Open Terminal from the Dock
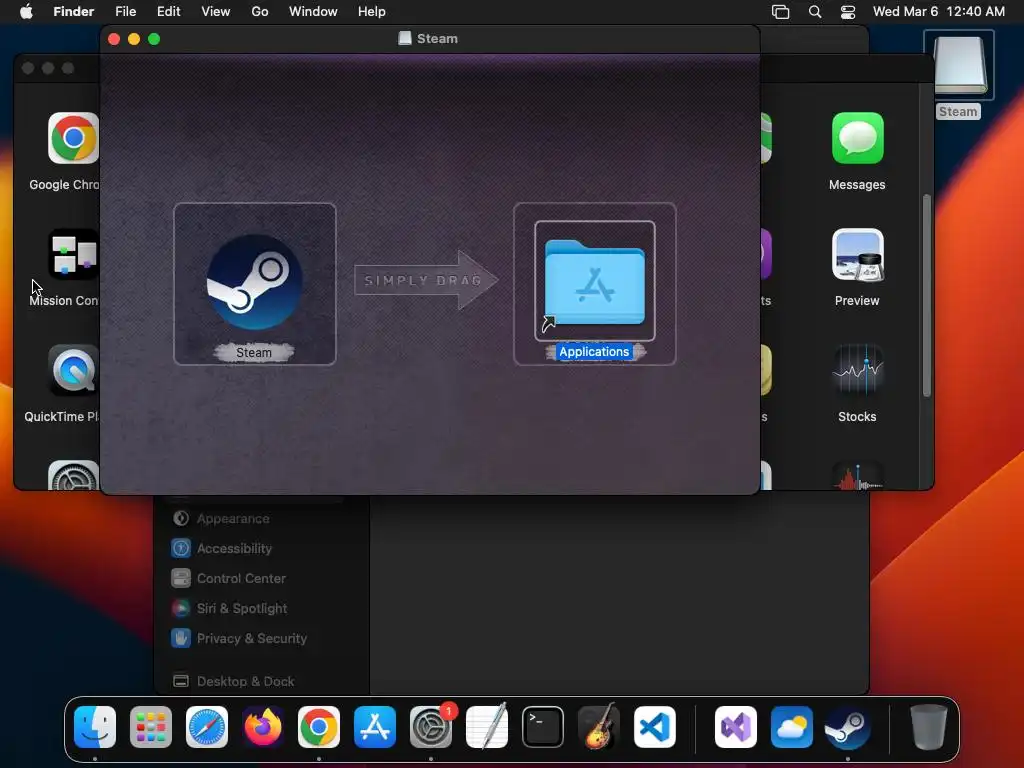 (x=543, y=727)
